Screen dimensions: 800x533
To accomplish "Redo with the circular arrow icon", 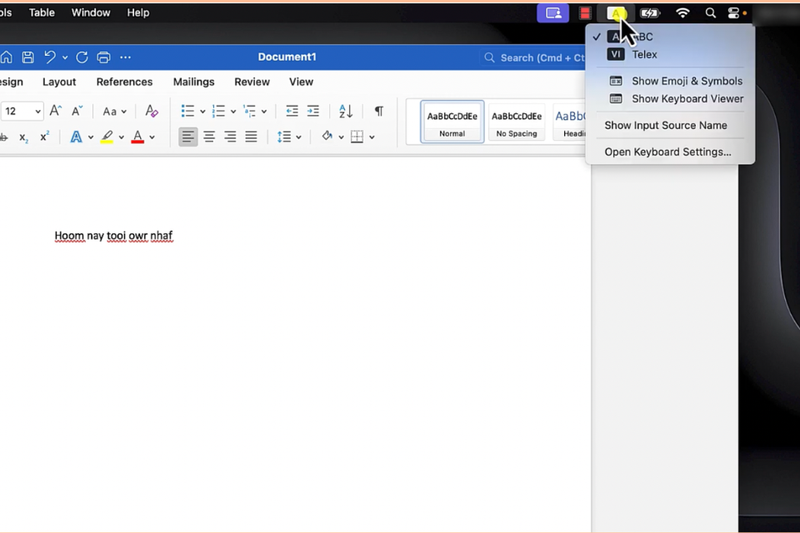I will point(82,57).
